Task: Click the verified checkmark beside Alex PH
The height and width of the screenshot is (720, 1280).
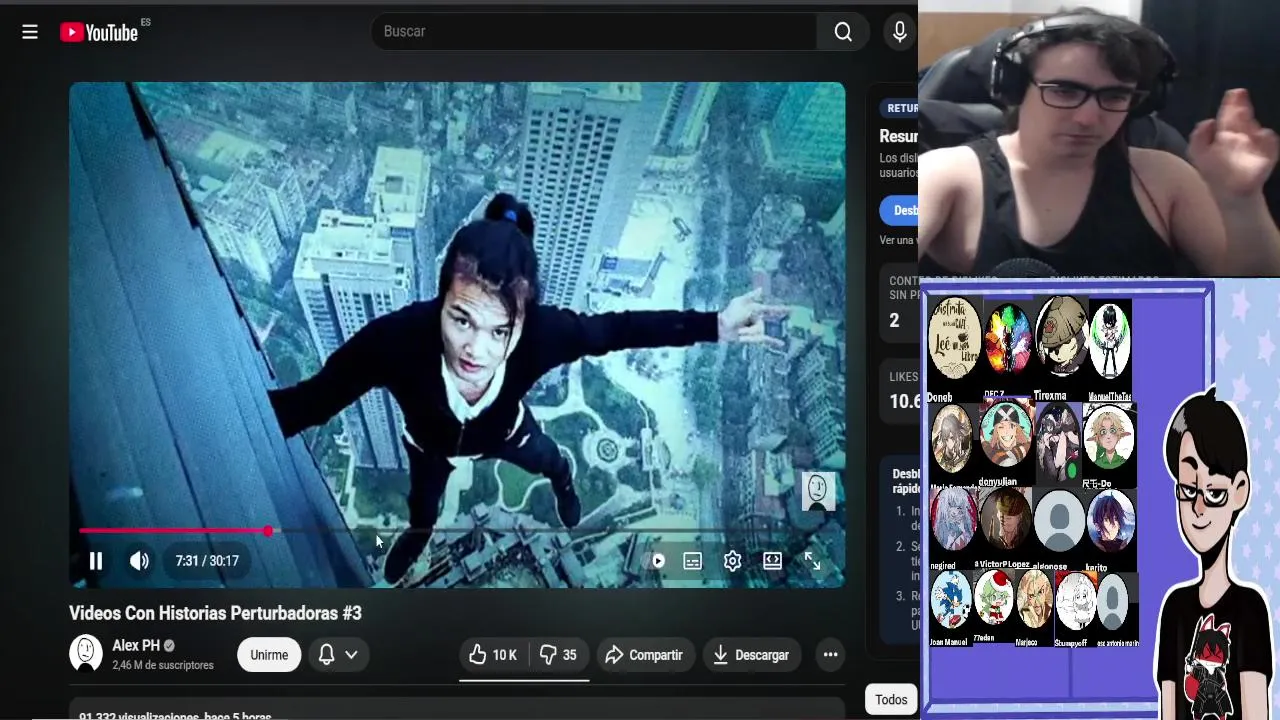Action: (x=169, y=646)
